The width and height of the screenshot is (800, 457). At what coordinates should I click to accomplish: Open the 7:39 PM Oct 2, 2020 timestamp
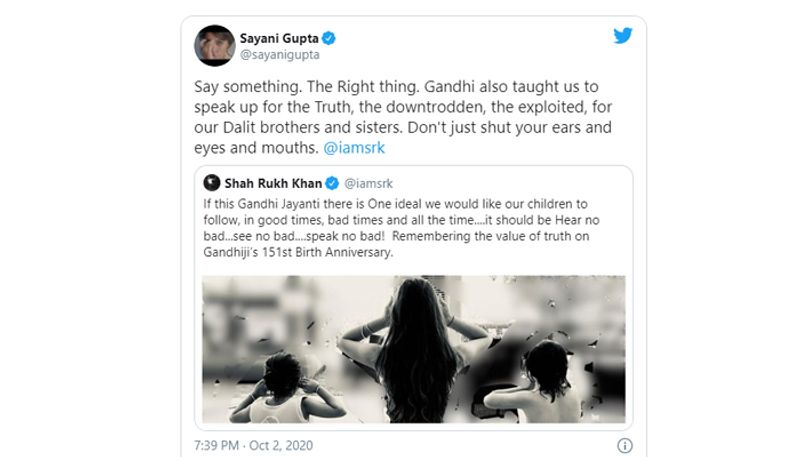(254, 445)
